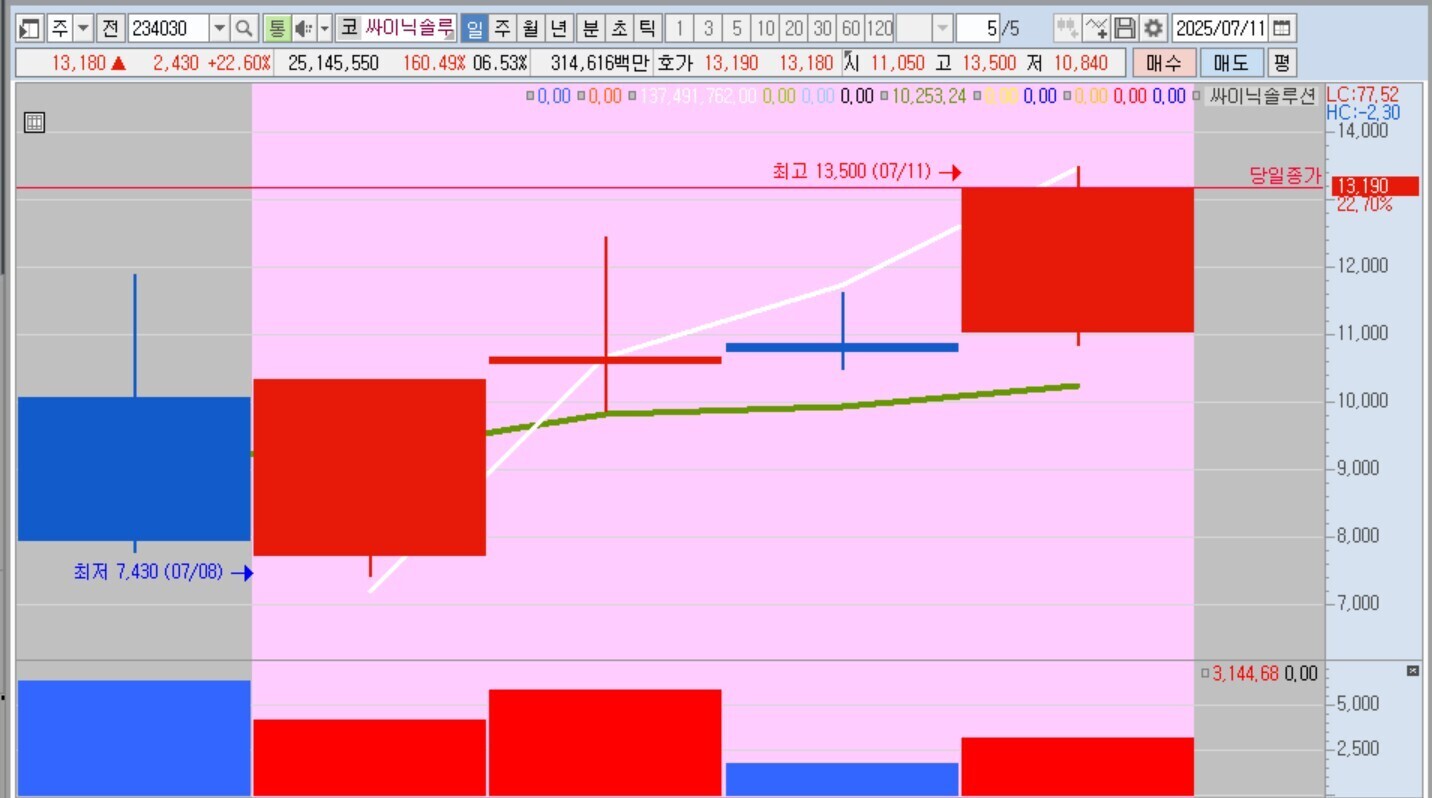Select interval button 60

[x=851, y=28]
